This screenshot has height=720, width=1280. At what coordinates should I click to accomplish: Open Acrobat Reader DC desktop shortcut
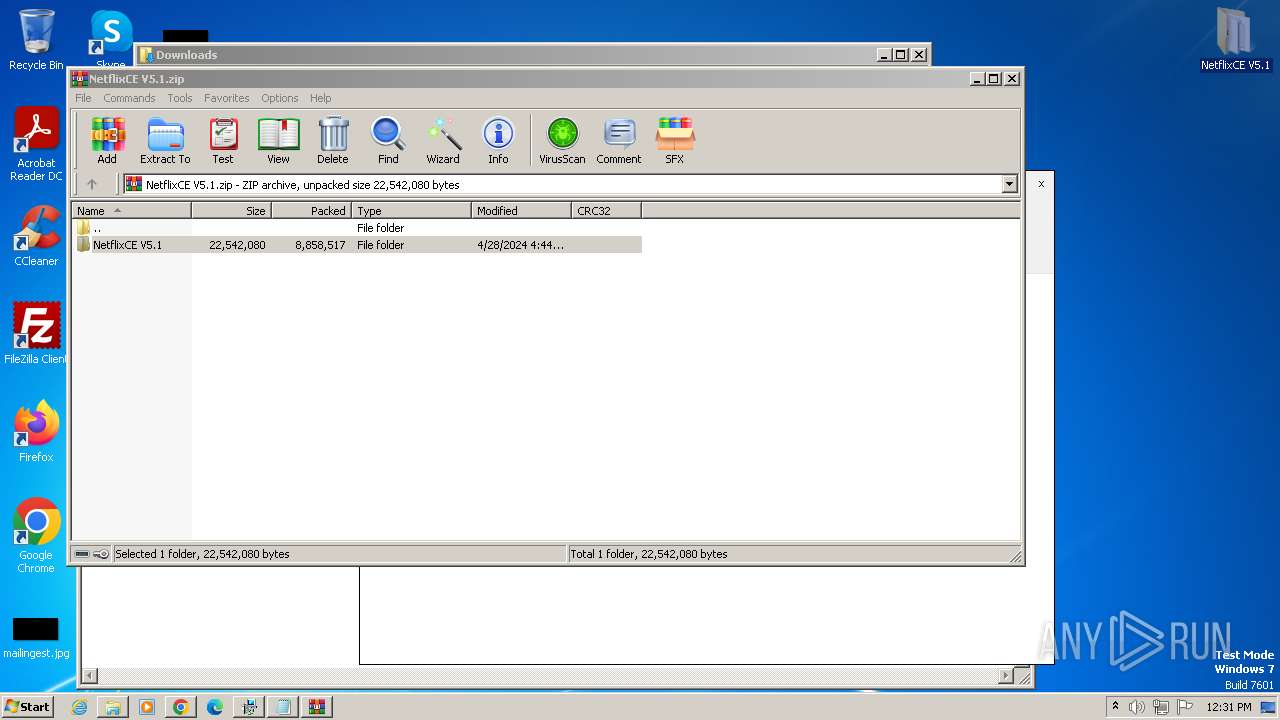pos(36,145)
